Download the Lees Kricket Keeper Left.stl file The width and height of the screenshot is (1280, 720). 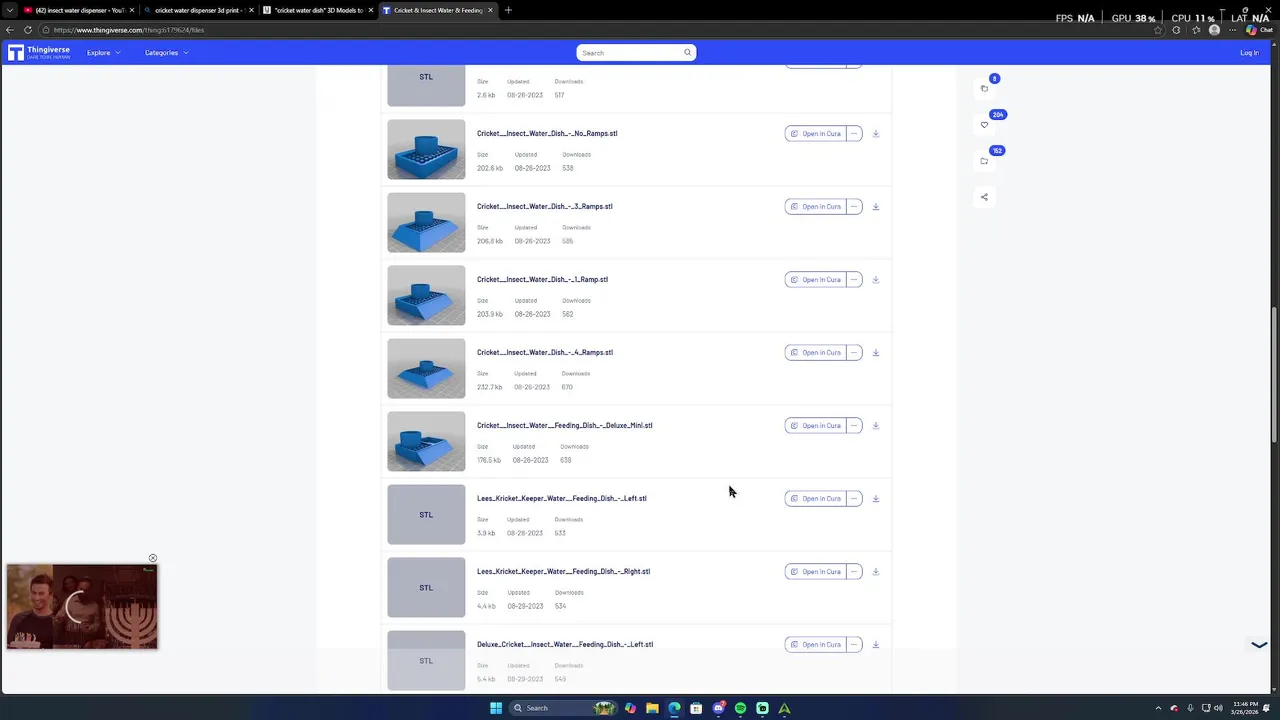[875, 498]
